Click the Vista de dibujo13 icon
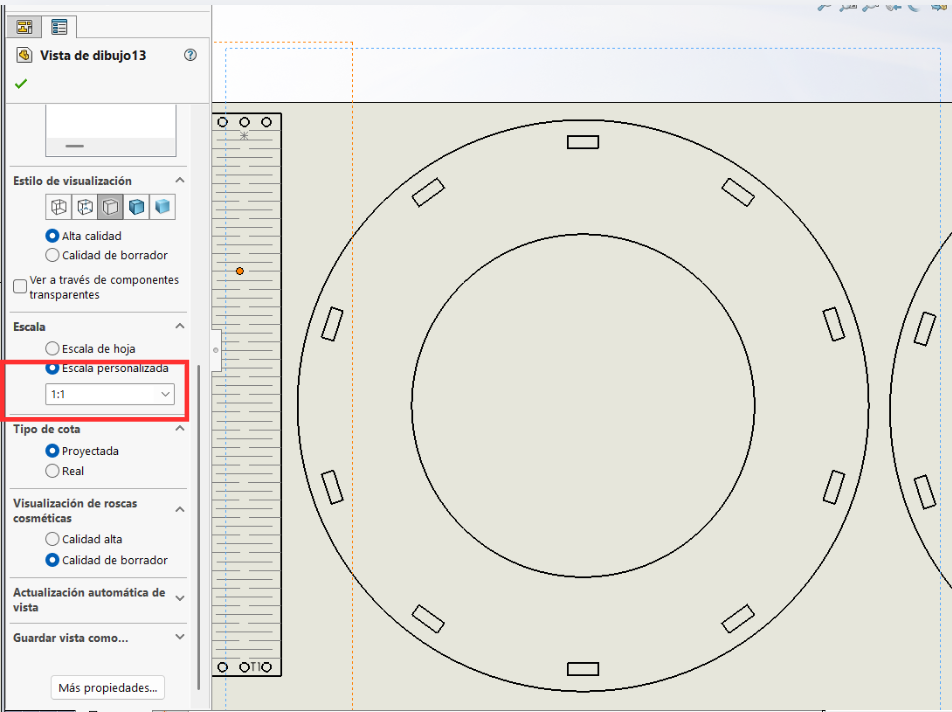 24,55
